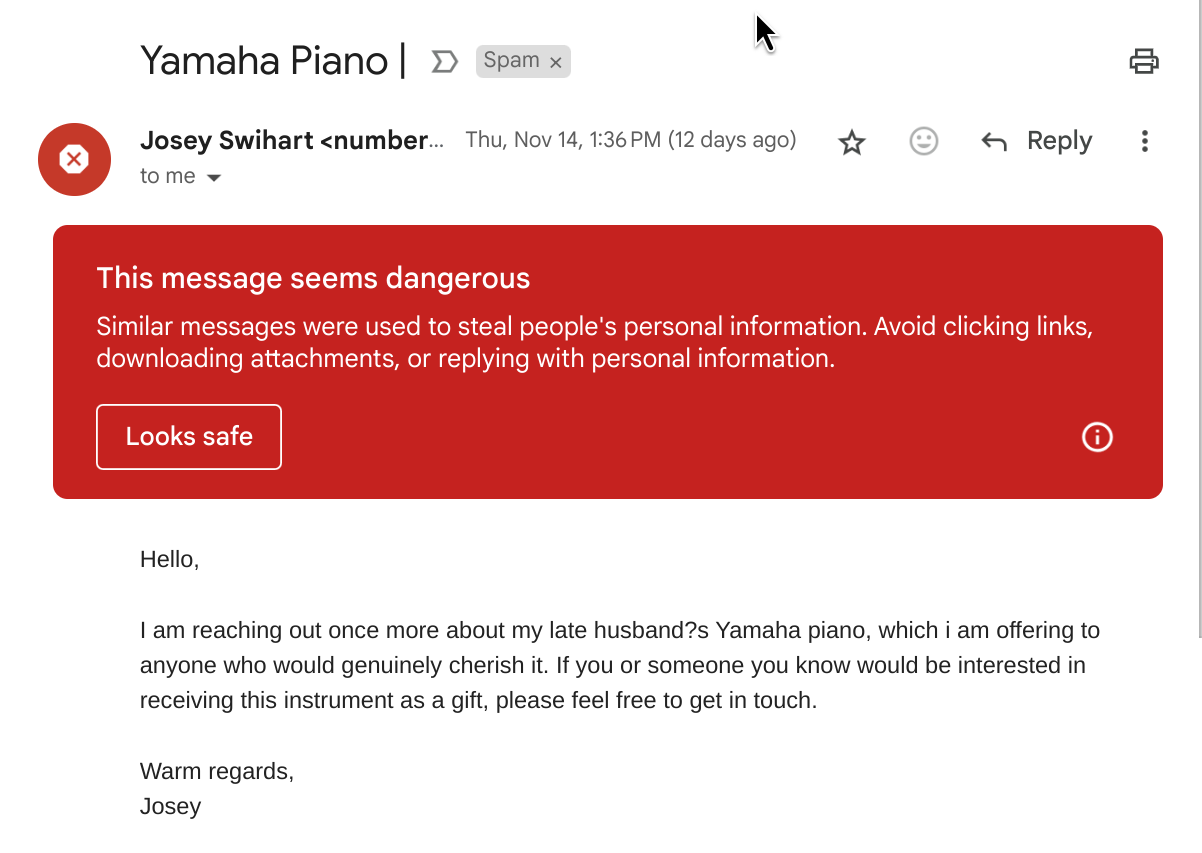Print this email using the printer icon

pyautogui.click(x=1143, y=62)
